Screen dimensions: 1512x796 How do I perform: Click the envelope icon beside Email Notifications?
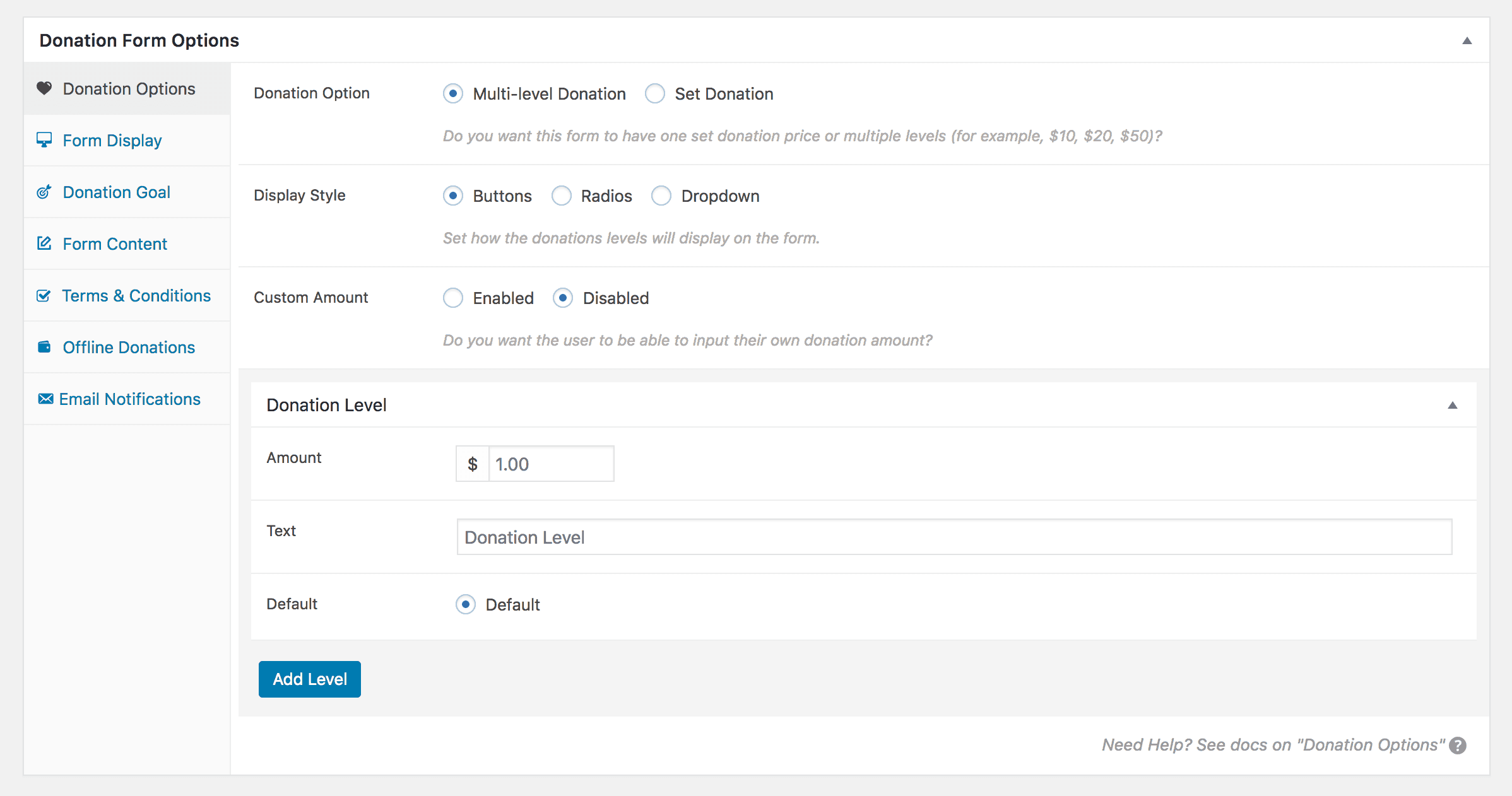point(45,399)
